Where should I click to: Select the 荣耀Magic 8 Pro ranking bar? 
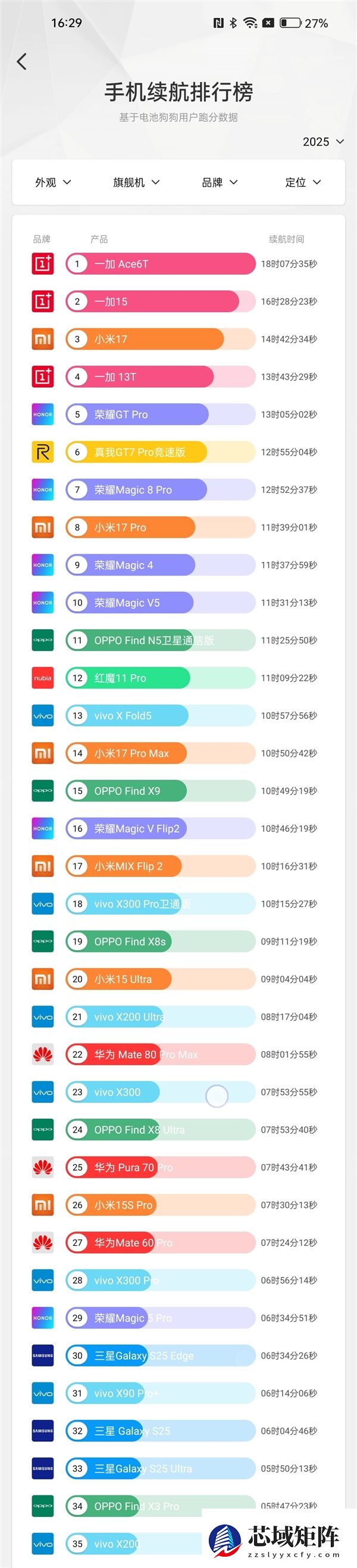coord(160,490)
